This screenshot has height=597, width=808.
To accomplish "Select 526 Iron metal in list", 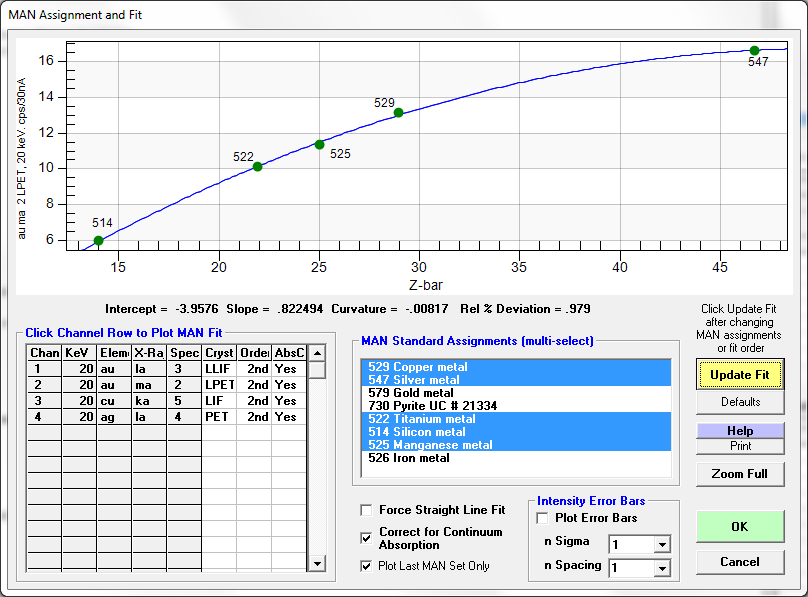I will click(x=408, y=458).
